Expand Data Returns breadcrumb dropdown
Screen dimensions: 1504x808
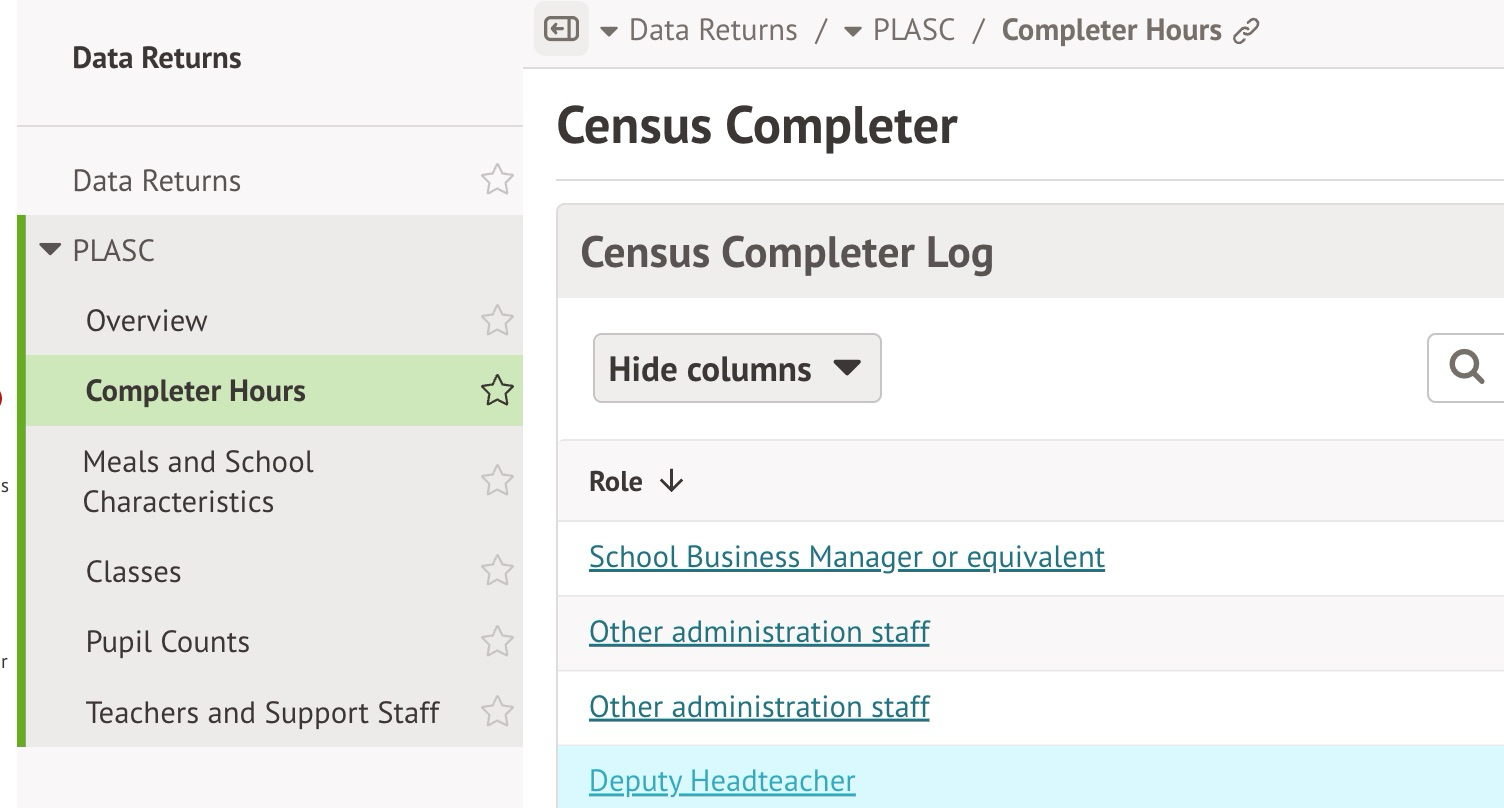pos(608,31)
